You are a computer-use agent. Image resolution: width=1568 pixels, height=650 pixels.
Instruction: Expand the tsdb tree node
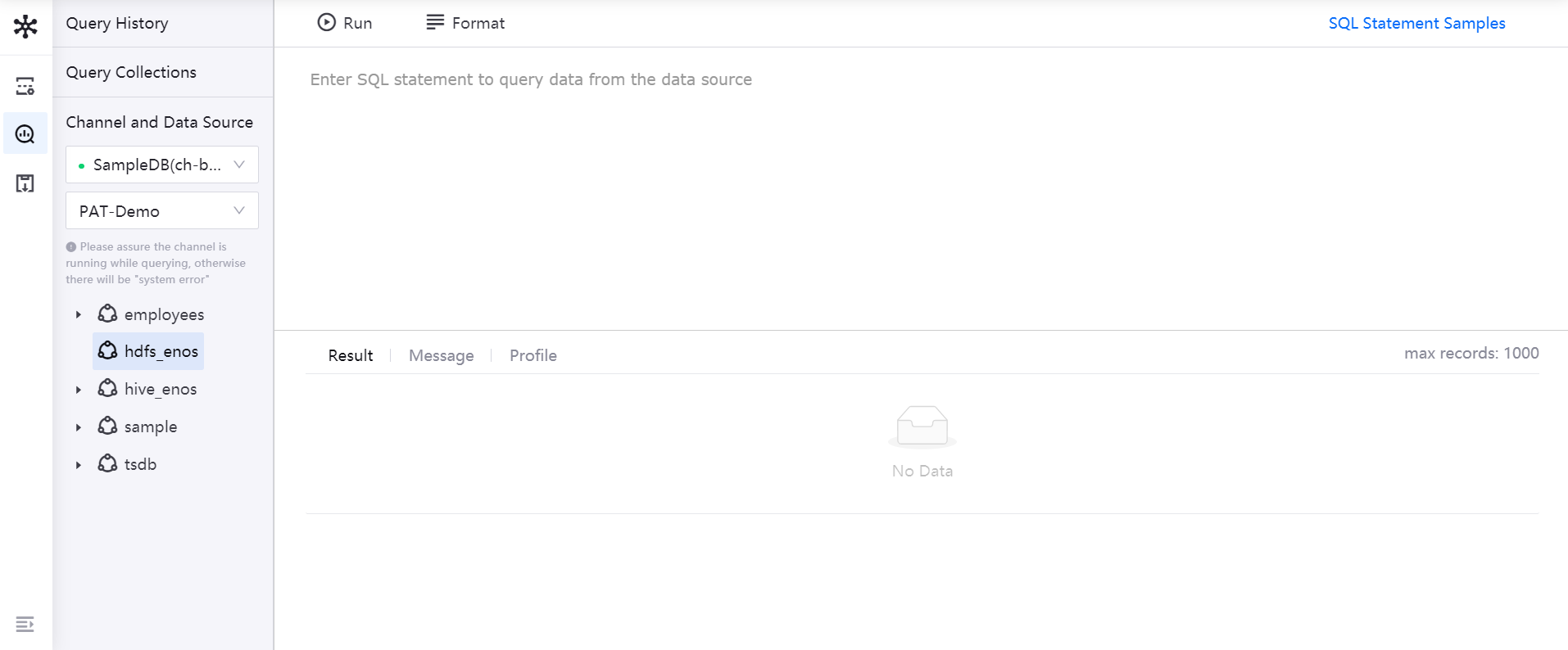pyautogui.click(x=79, y=465)
